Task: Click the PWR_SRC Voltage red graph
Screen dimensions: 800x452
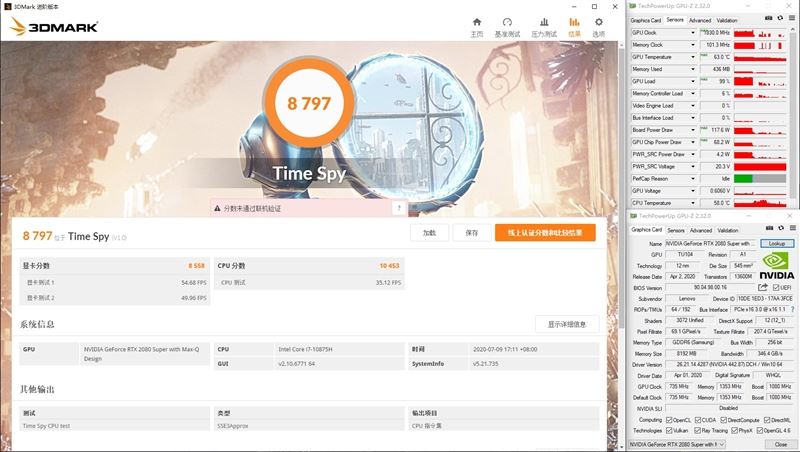Action: [760, 166]
